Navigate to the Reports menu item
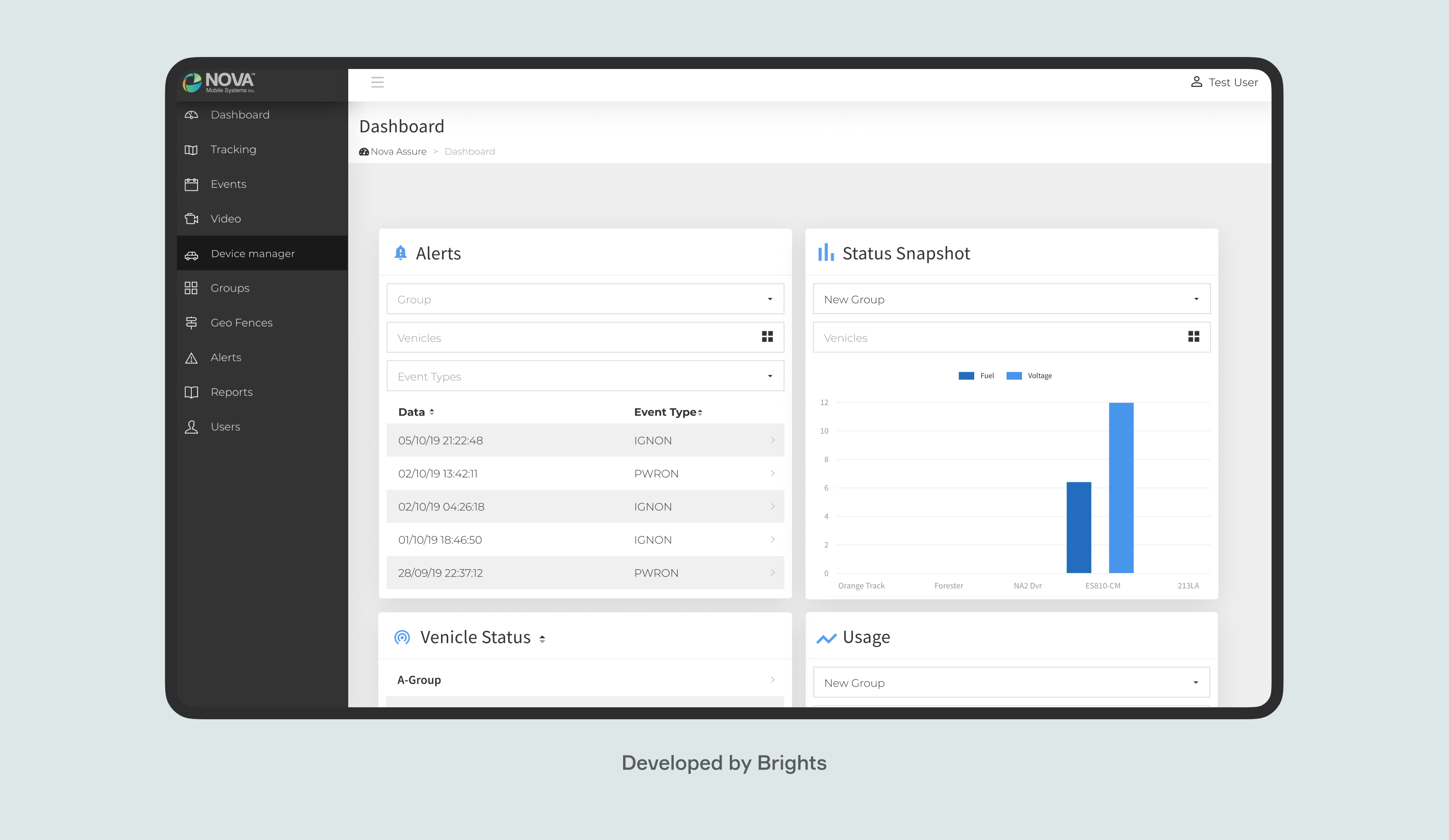The height and width of the screenshot is (840, 1449). [232, 392]
